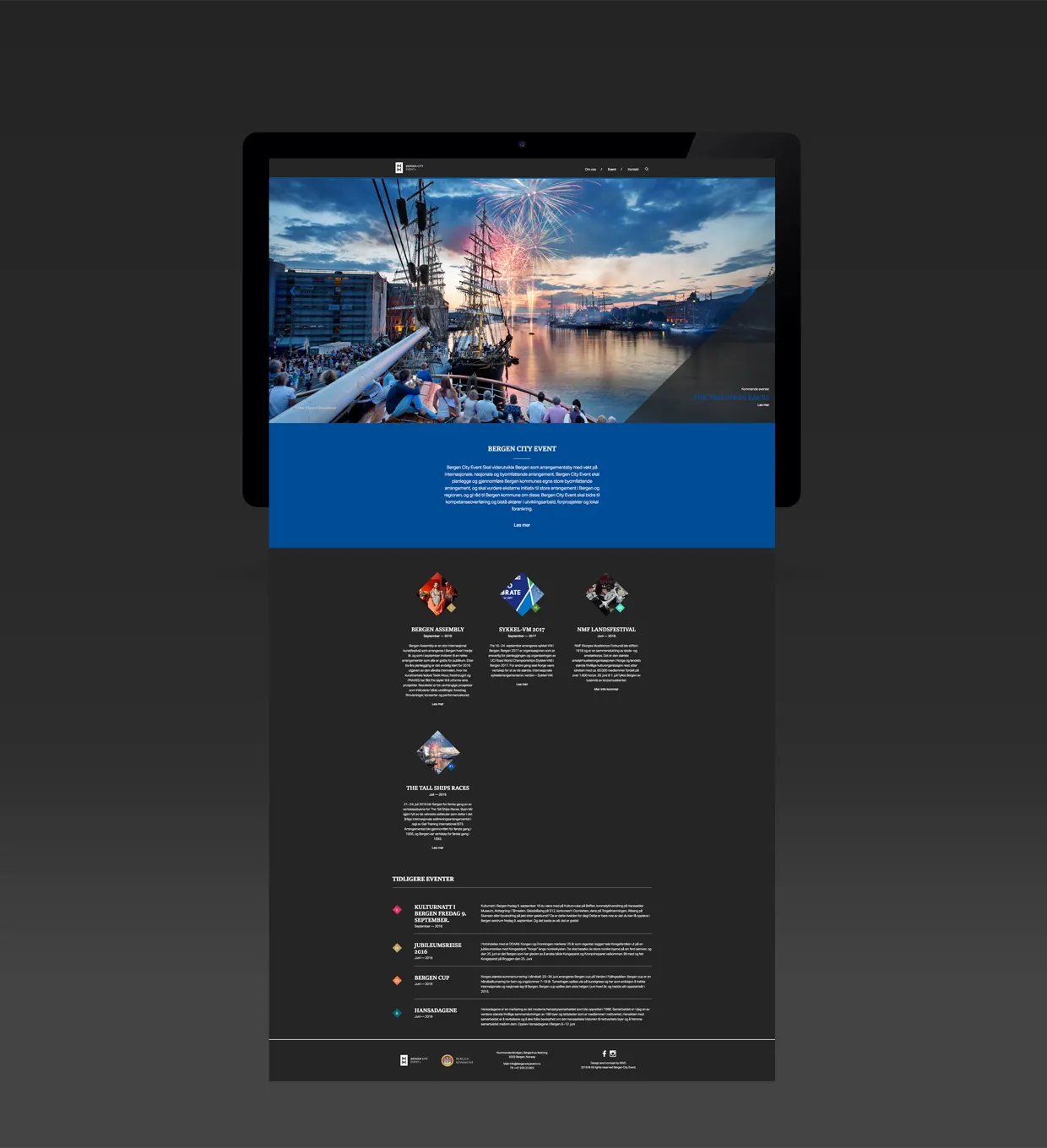The height and width of the screenshot is (1148, 1047).
Task: Open the Sykkel-VM 2017 diamond thumbnail
Action: (522, 593)
